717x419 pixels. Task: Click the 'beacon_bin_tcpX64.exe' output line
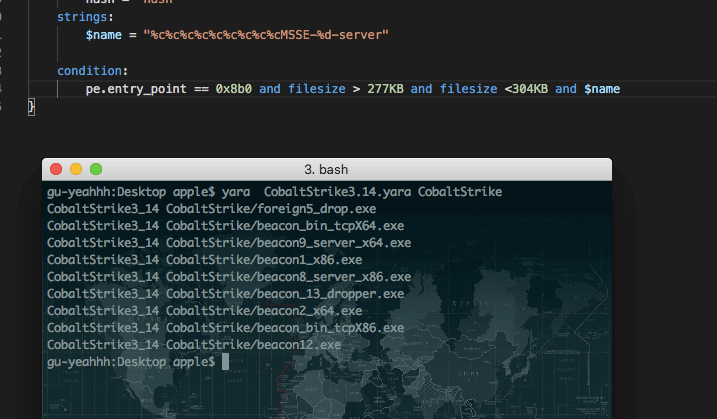pos(225,226)
